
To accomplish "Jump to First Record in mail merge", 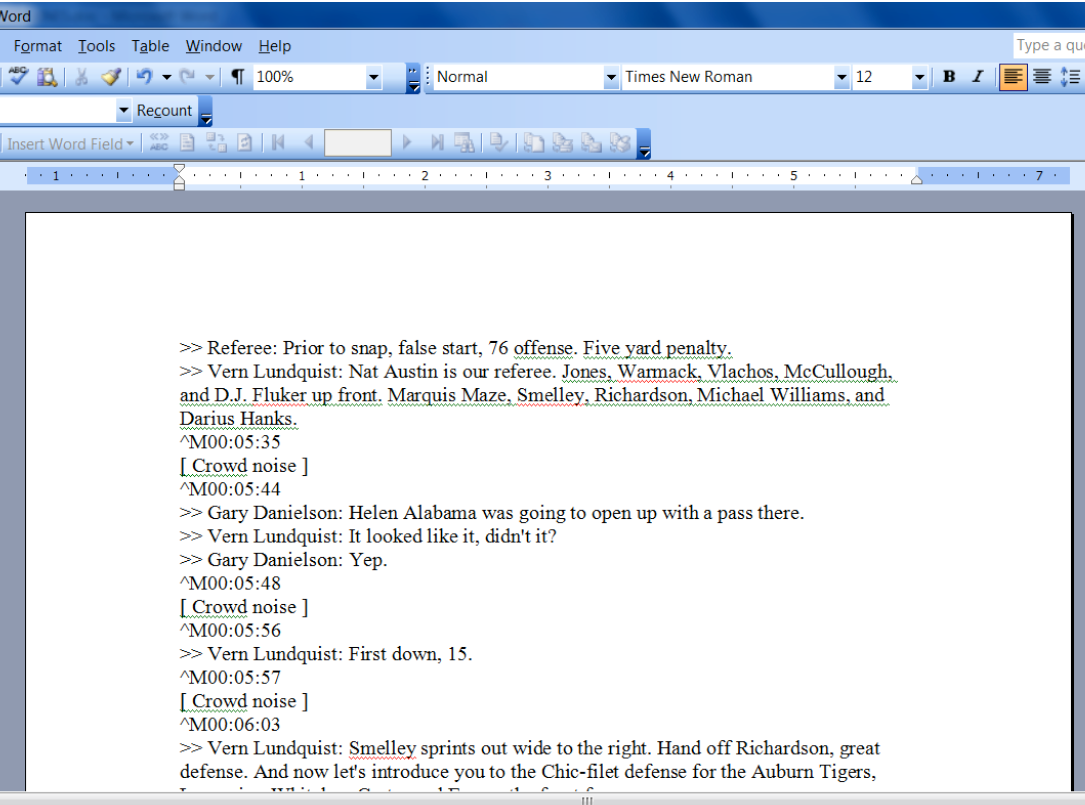I will click(x=279, y=143).
